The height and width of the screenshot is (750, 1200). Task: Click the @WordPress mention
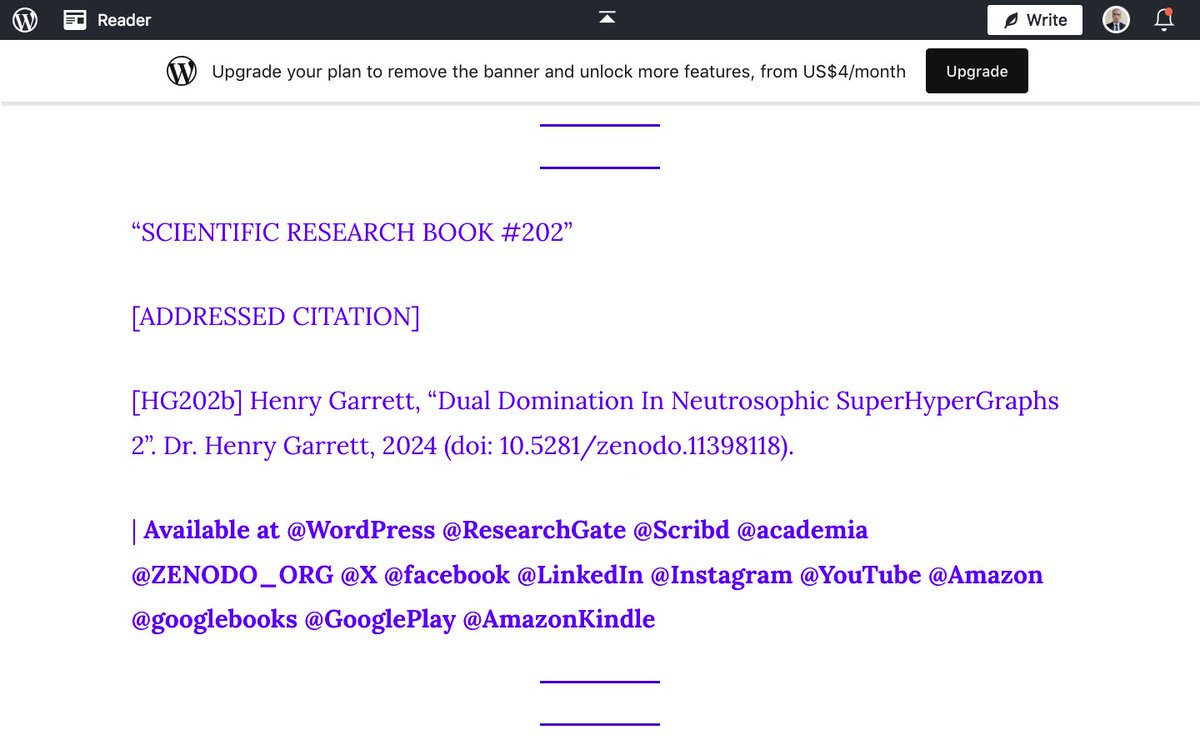361,530
